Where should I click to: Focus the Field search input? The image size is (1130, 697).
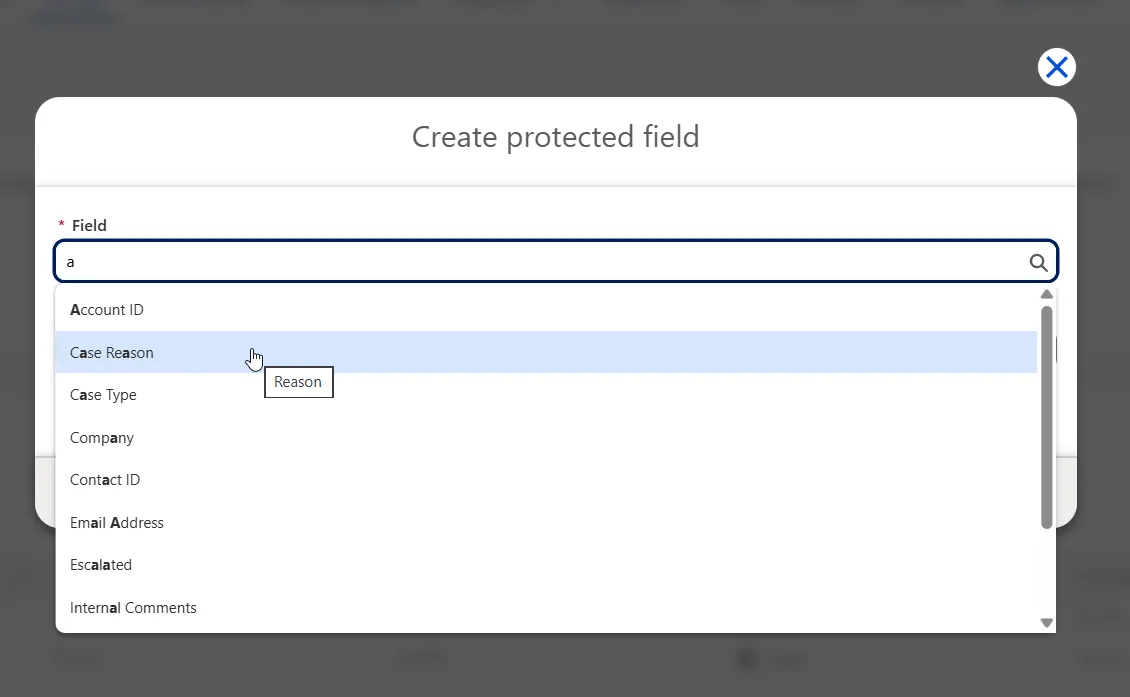point(555,261)
